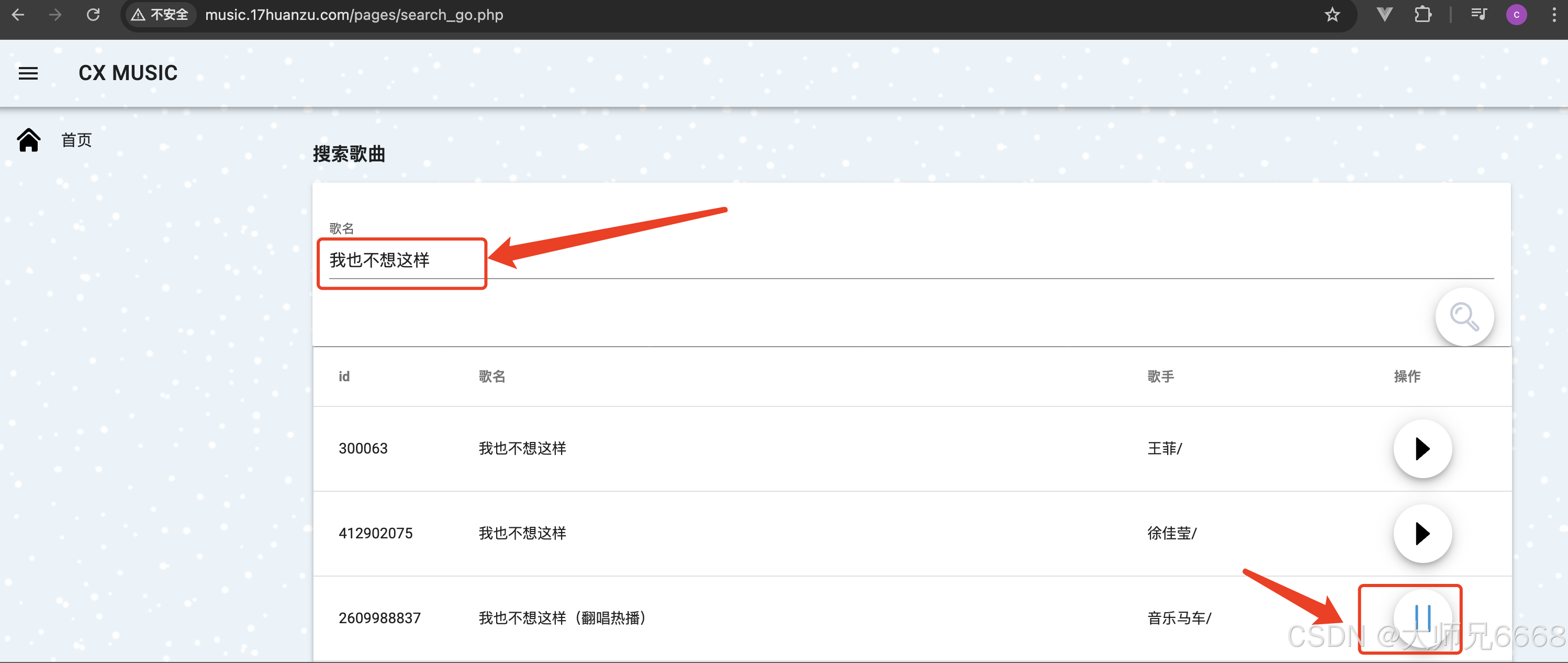Click the id column header
This screenshot has height=663, width=1568.
344,376
